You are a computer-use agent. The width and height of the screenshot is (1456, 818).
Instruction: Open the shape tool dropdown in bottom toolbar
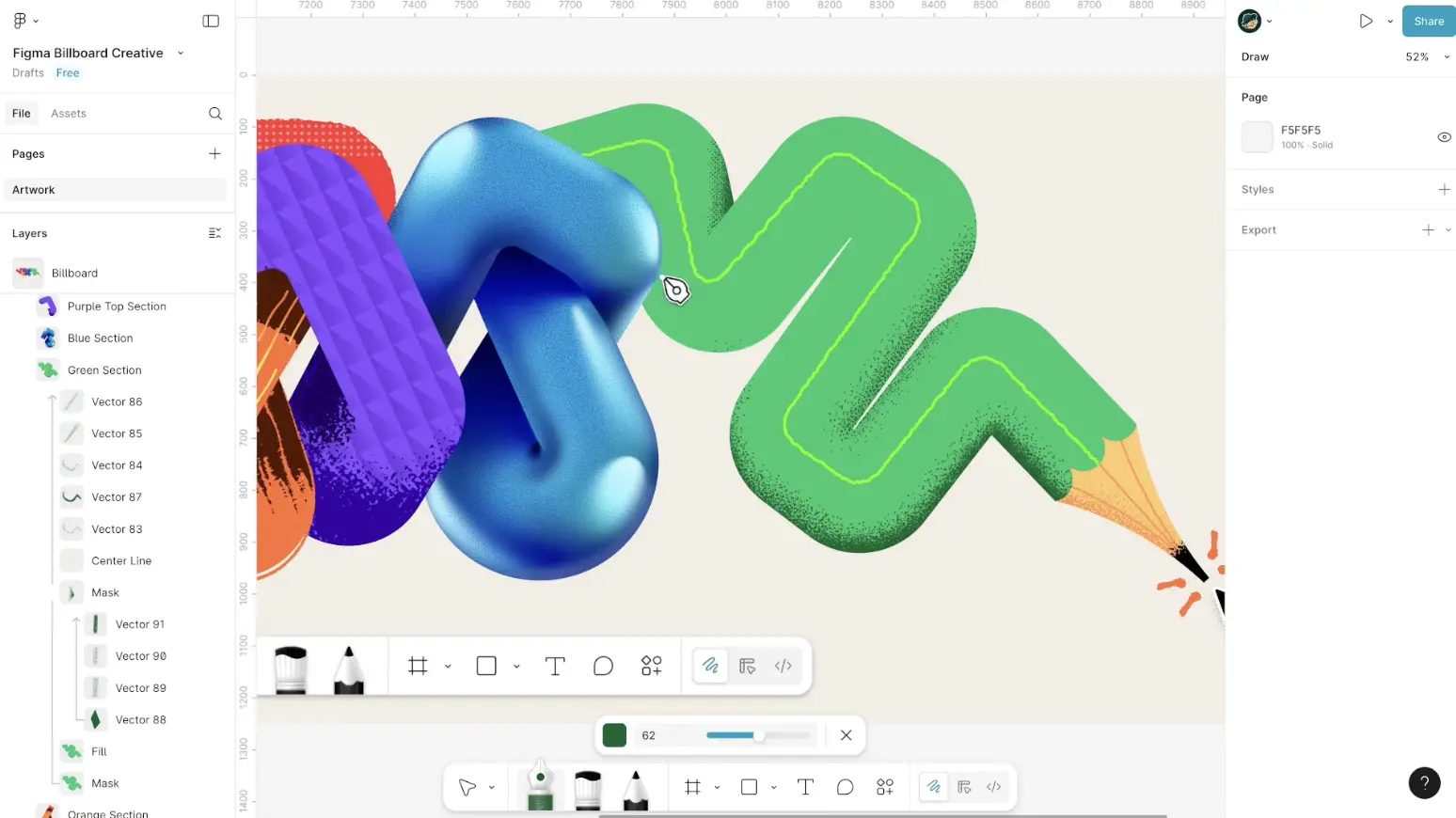point(773,787)
